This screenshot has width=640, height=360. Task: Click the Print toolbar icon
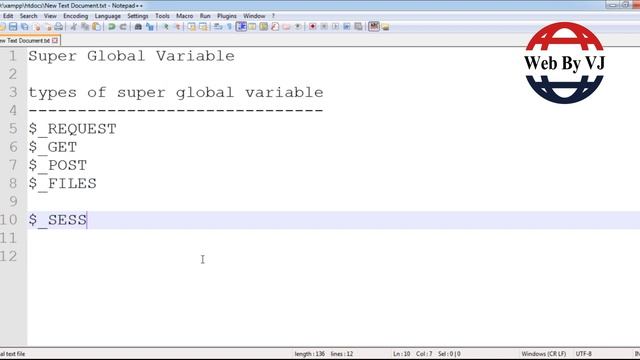pyautogui.click(x=59, y=27)
